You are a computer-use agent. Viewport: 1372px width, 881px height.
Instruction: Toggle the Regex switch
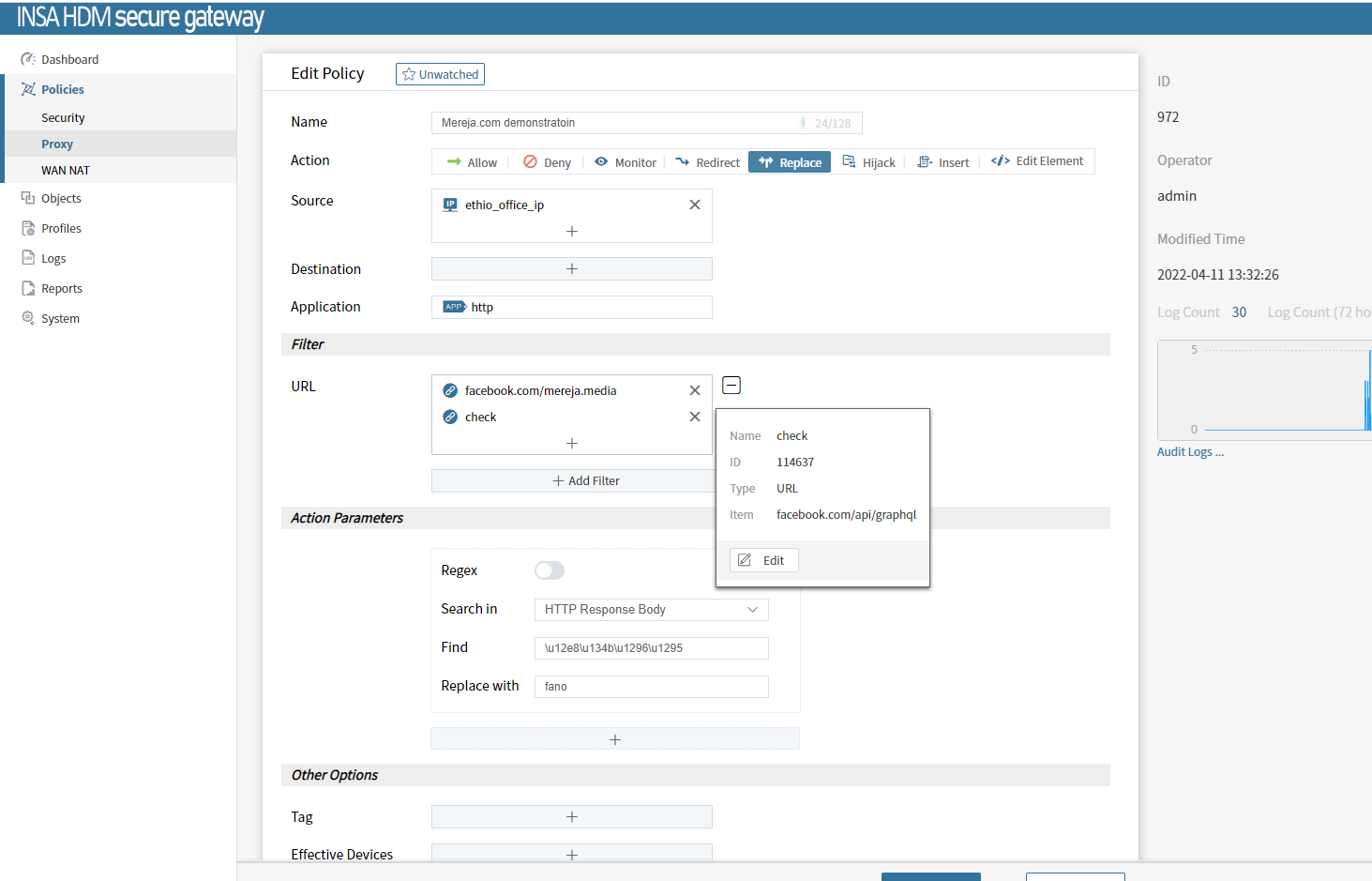pyautogui.click(x=550, y=570)
